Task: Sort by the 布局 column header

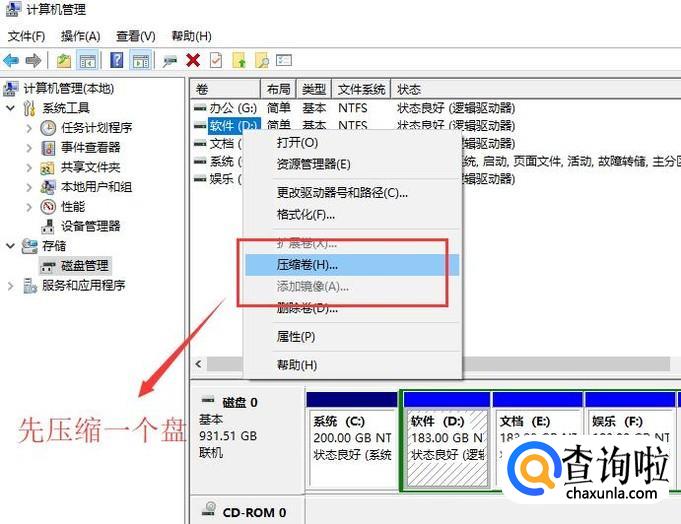Action: click(278, 89)
